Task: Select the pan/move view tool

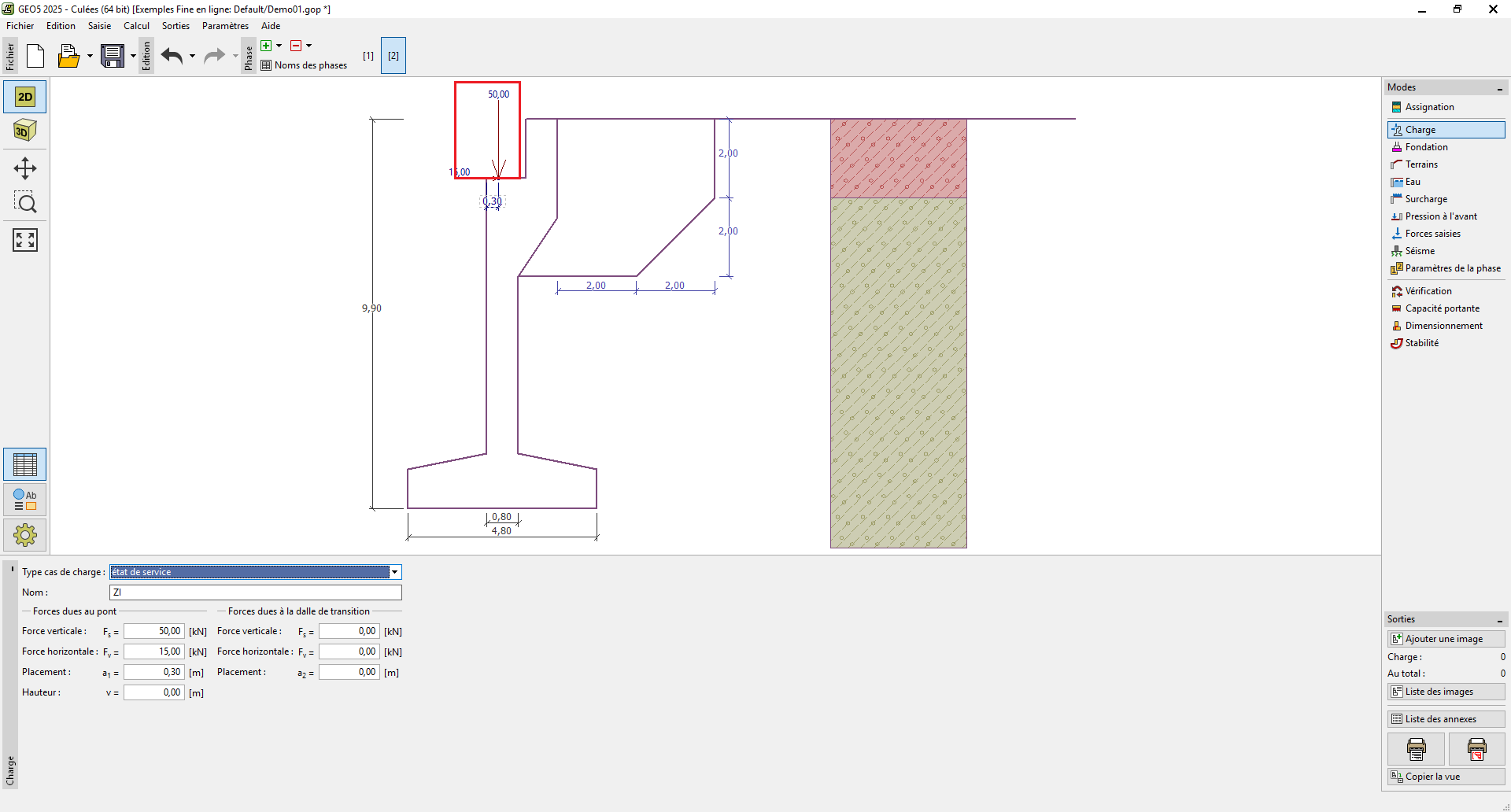Action: [x=25, y=168]
